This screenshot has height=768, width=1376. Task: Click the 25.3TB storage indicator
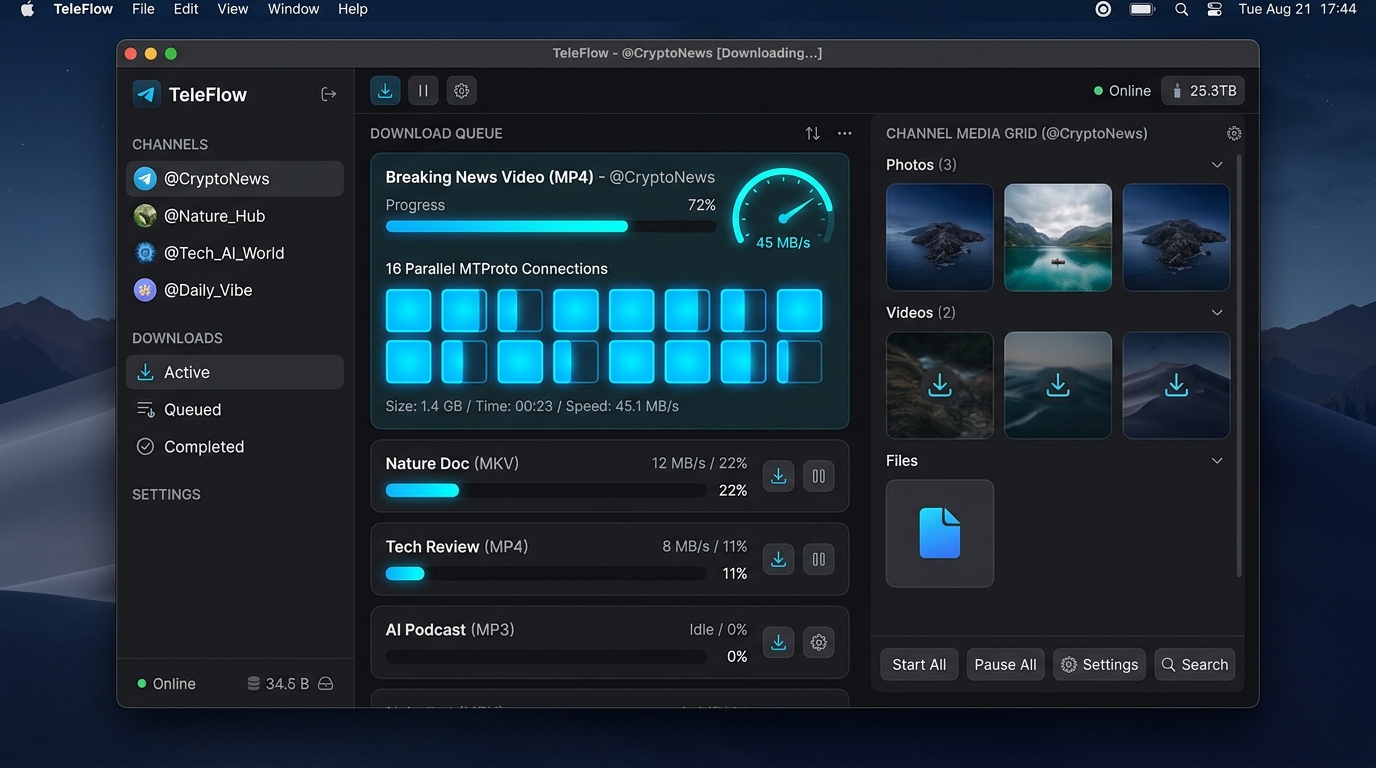pos(1203,91)
